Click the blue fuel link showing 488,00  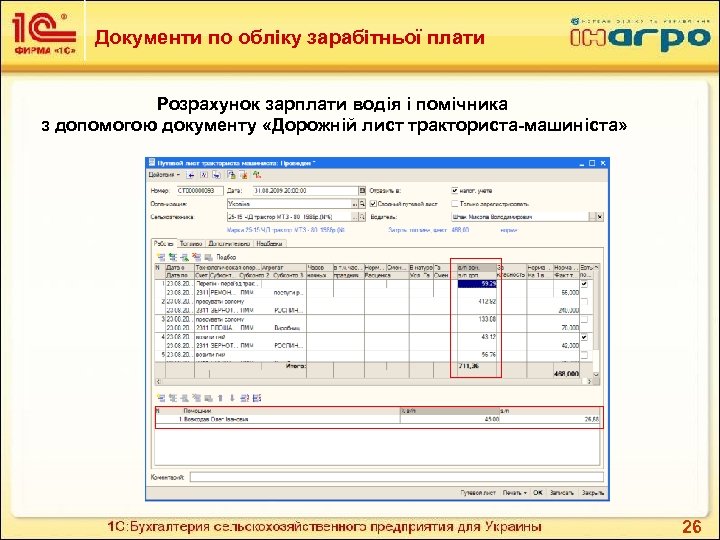click(429, 230)
